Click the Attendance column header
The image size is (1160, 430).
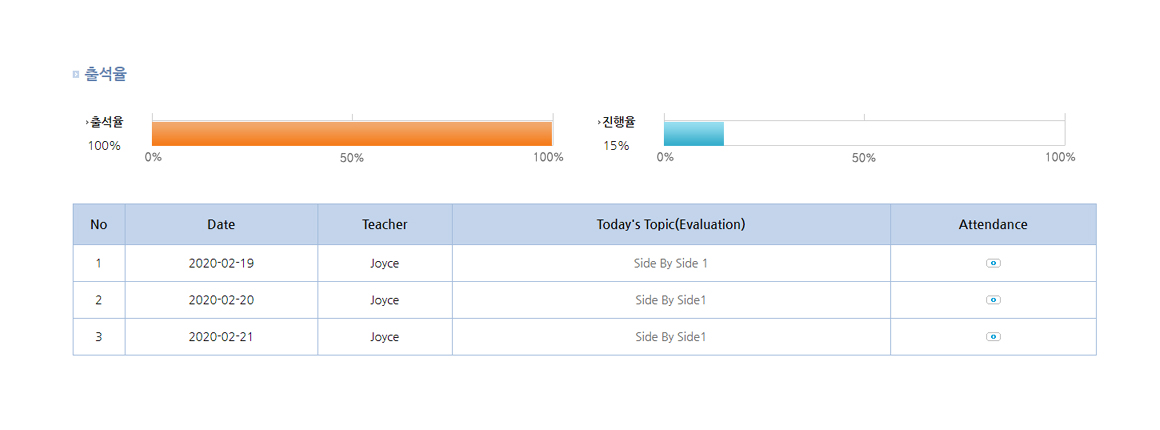(x=993, y=225)
